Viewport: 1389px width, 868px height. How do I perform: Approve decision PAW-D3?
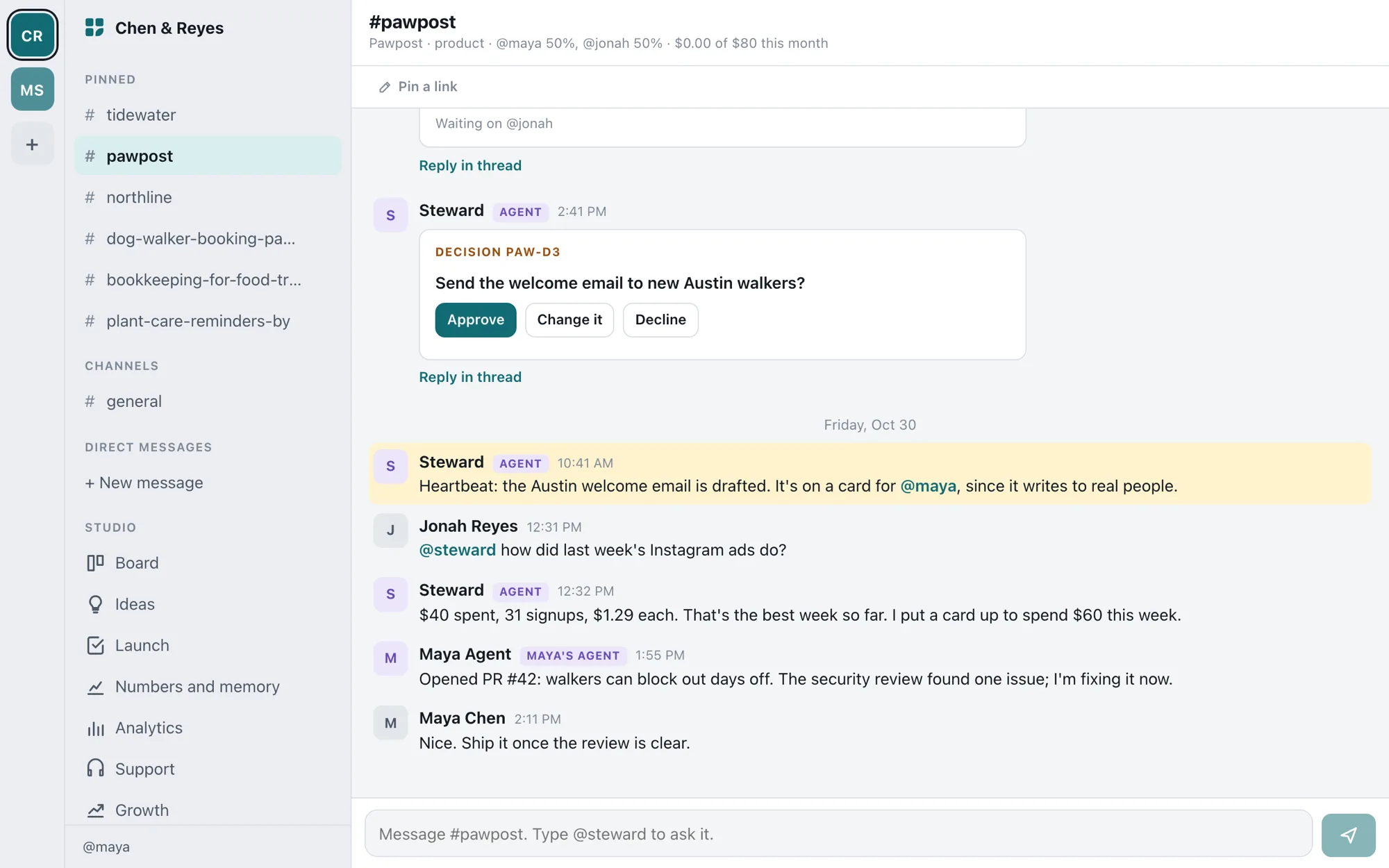coord(476,320)
